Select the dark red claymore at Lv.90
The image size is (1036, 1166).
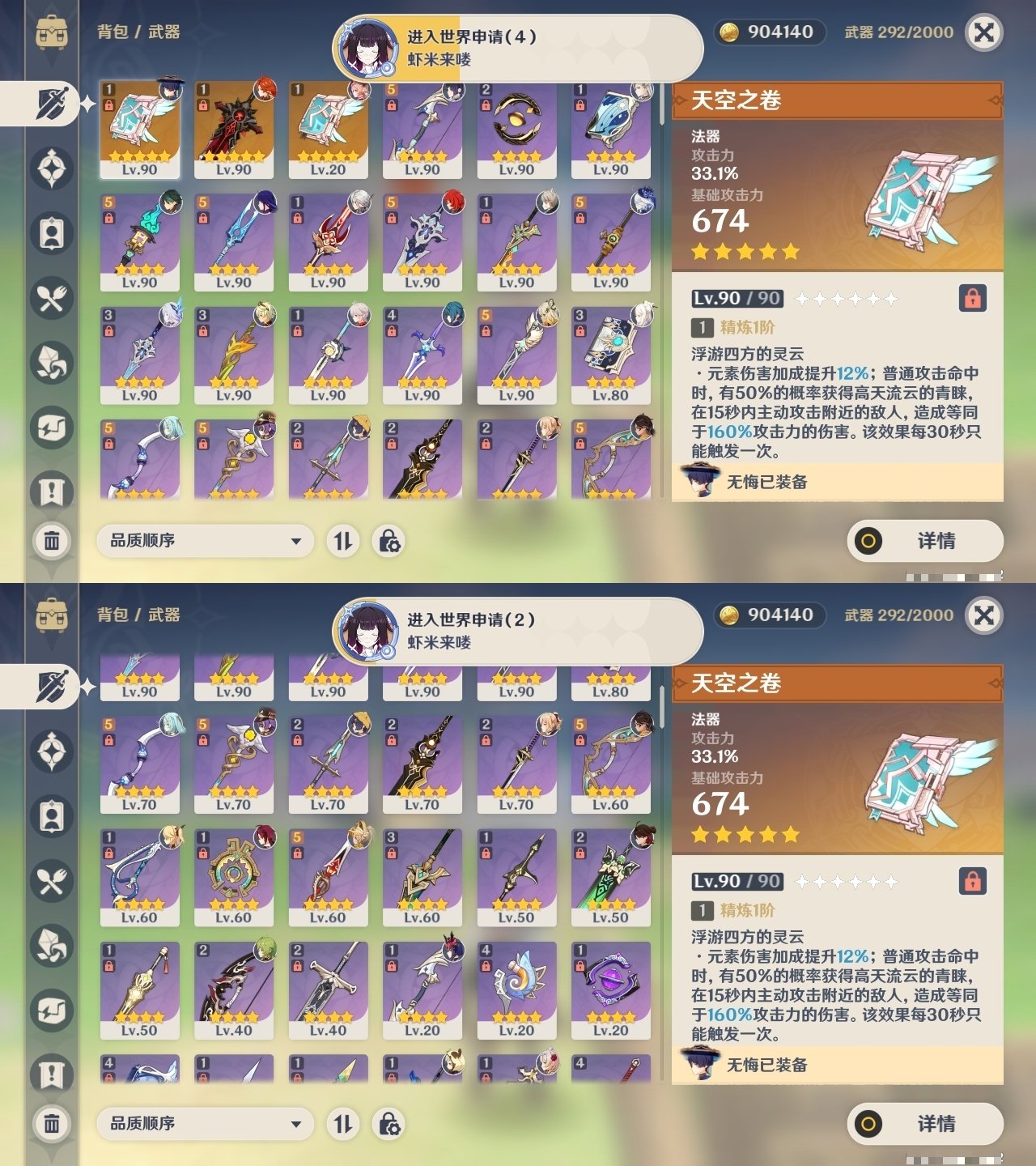pyautogui.click(x=234, y=130)
